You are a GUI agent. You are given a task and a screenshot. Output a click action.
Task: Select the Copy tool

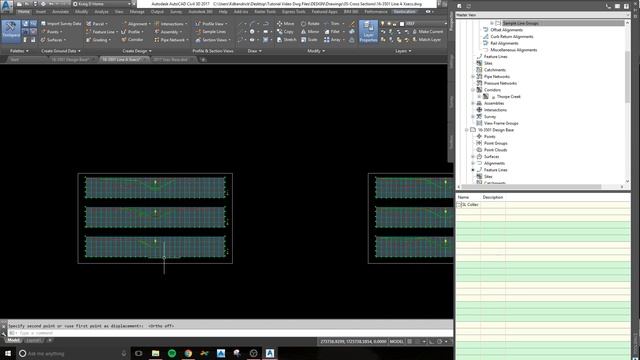(285, 32)
